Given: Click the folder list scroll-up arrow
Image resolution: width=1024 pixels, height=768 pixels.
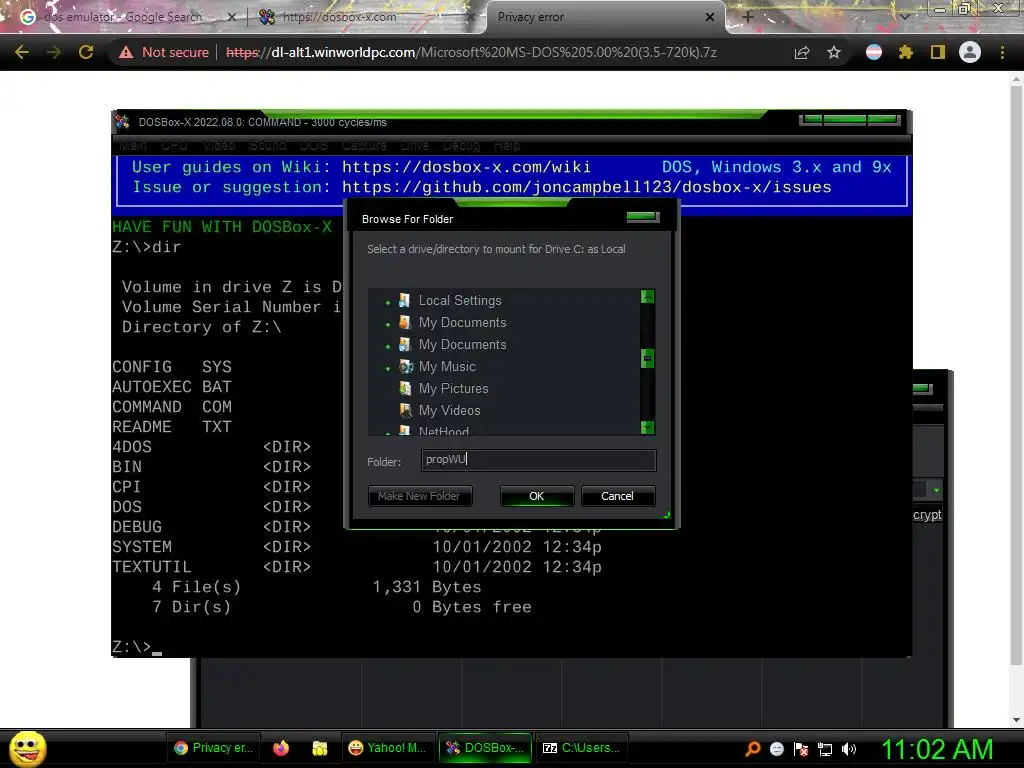Looking at the screenshot, I should point(647,296).
